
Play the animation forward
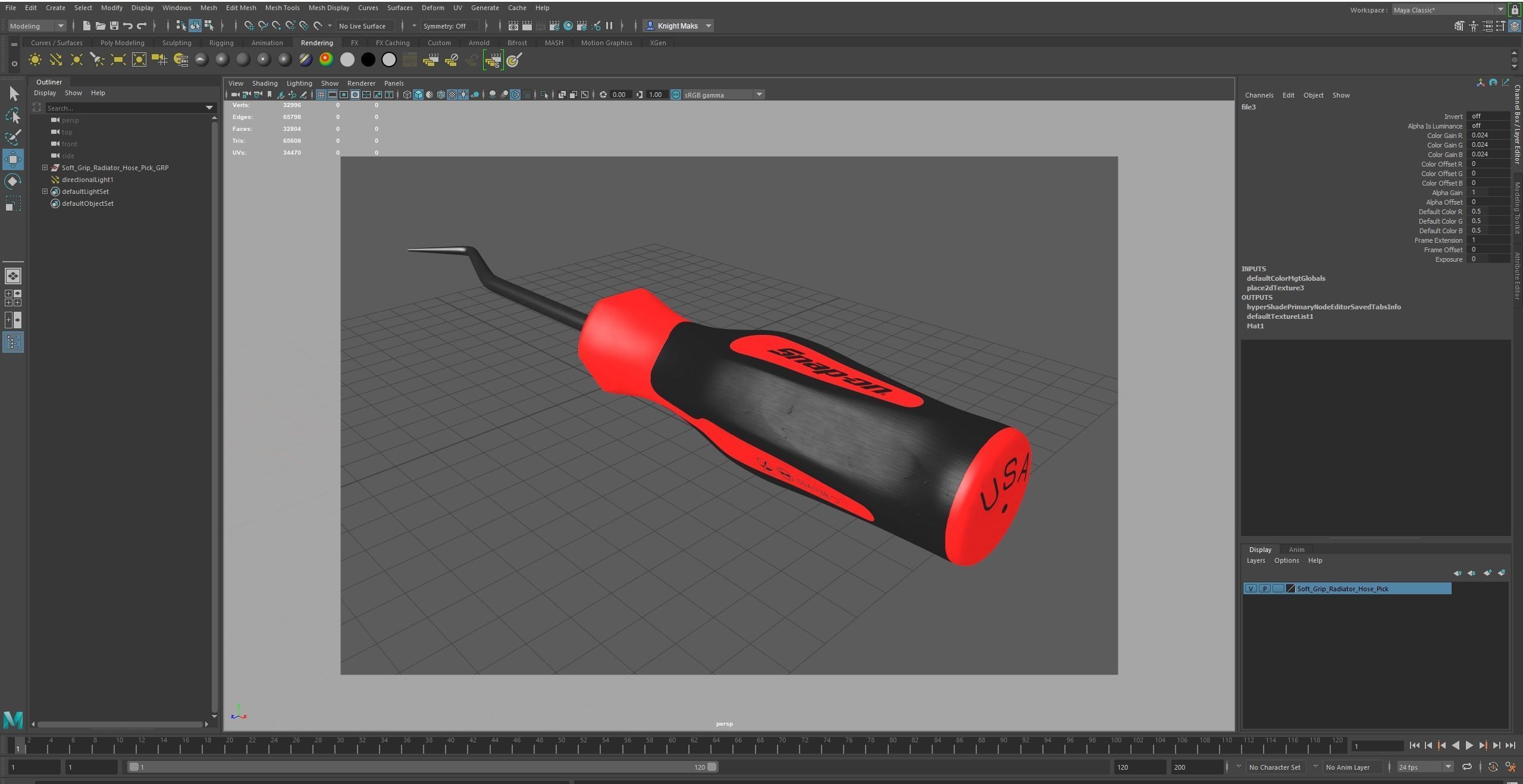point(1469,745)
